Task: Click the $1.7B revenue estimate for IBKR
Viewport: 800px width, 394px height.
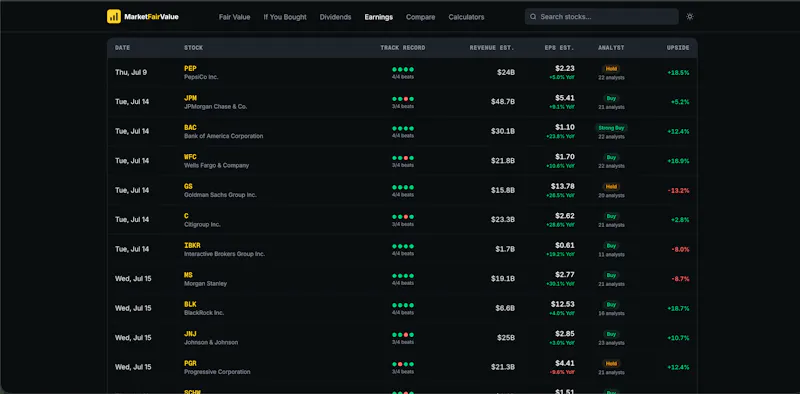Action: [x=505, y=250]
